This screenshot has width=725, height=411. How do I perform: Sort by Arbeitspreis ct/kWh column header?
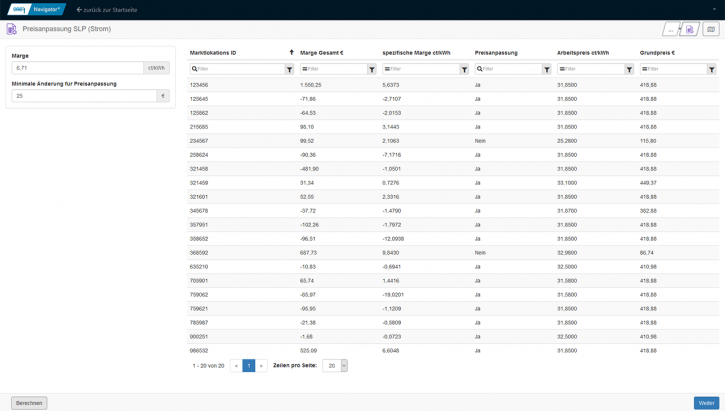[583, 53]
